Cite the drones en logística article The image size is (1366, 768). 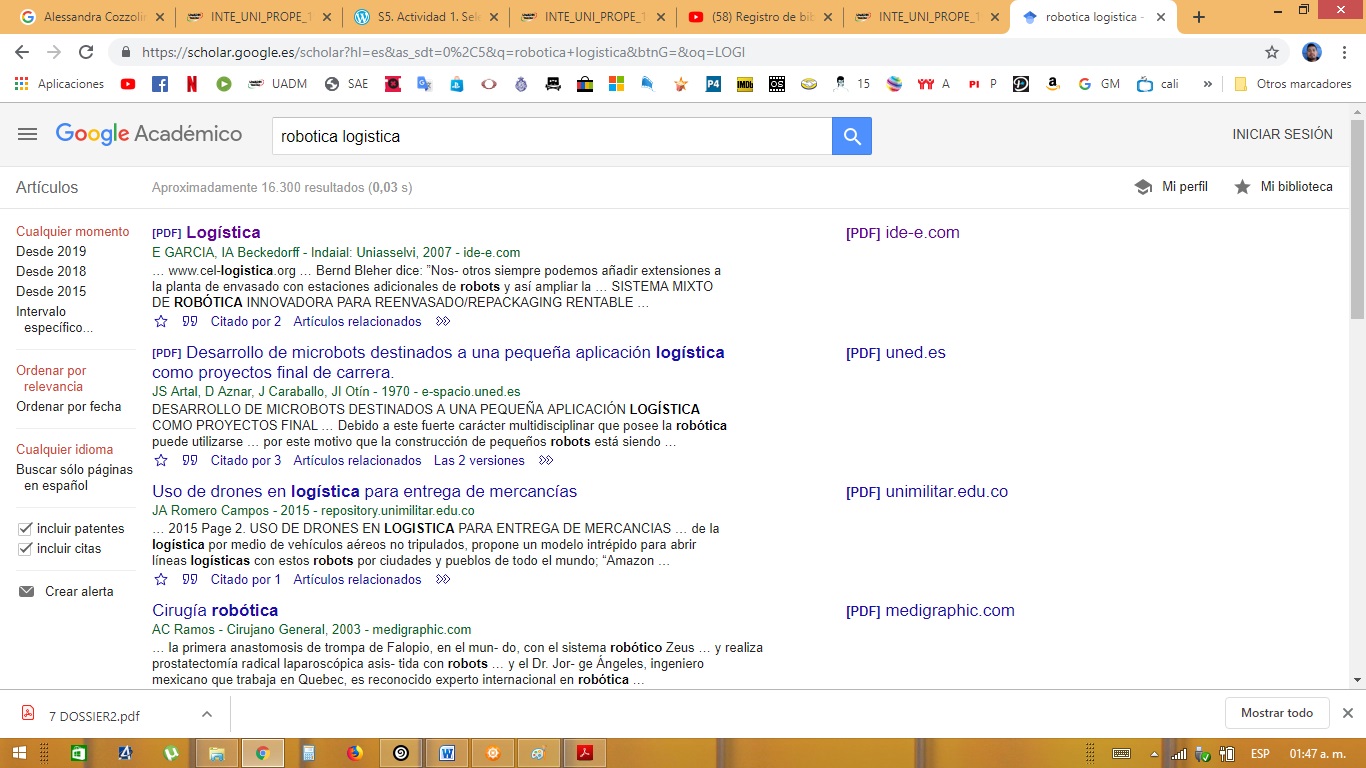190,580
